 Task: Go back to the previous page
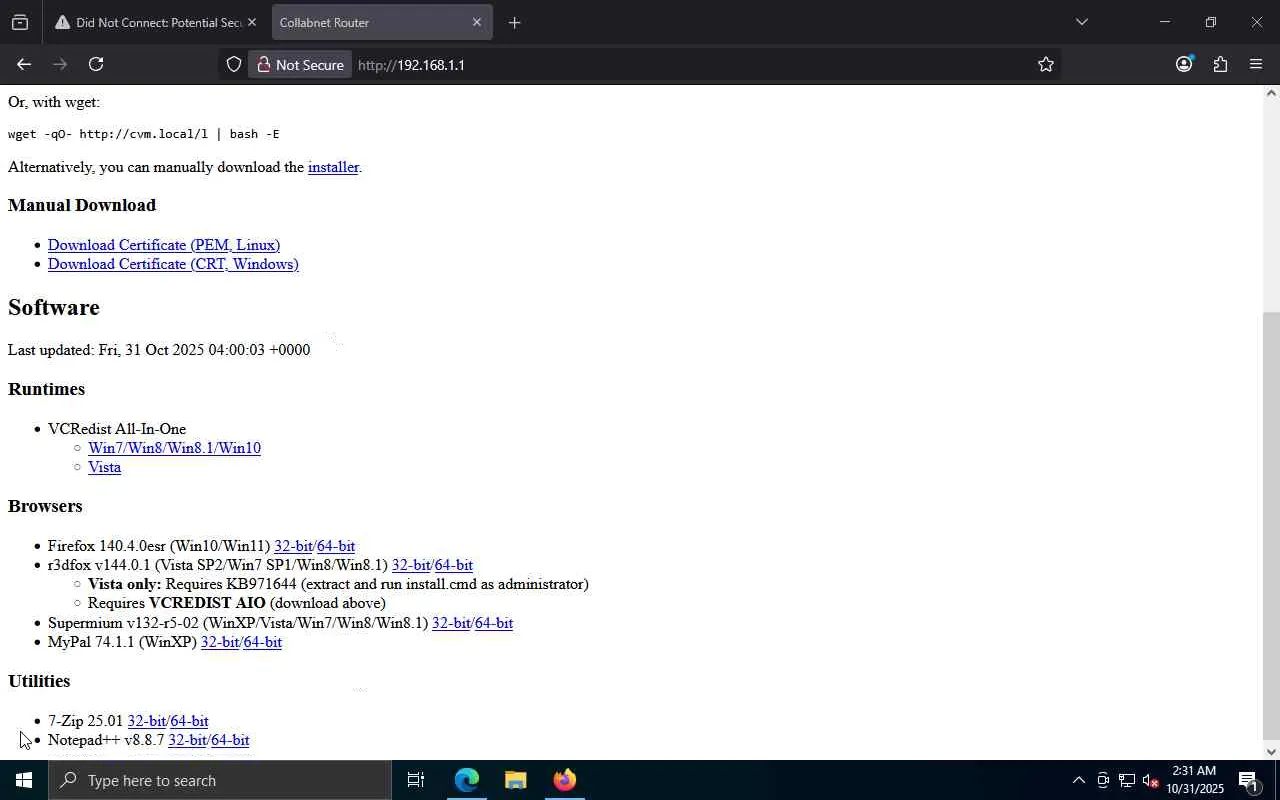[x=24, y=64]
